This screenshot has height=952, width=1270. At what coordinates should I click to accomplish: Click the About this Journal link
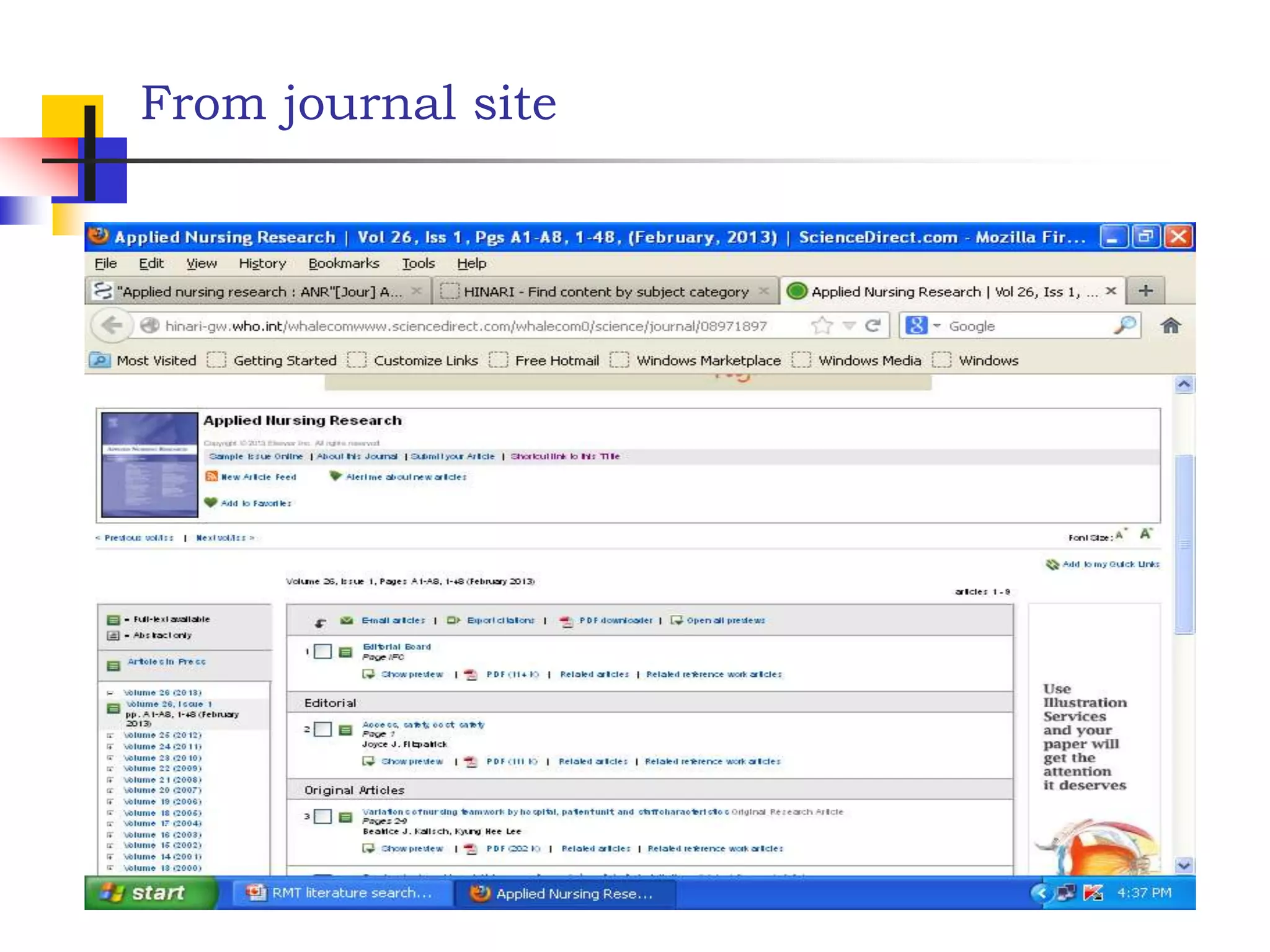point(357,456)
